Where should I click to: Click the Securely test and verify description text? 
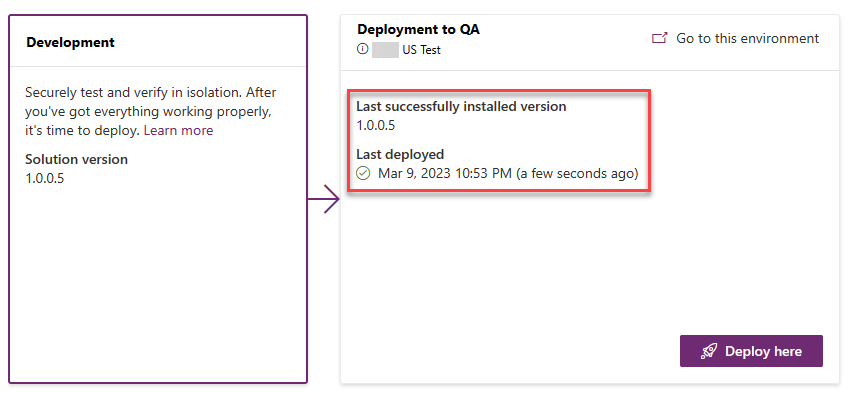[151, 111]
